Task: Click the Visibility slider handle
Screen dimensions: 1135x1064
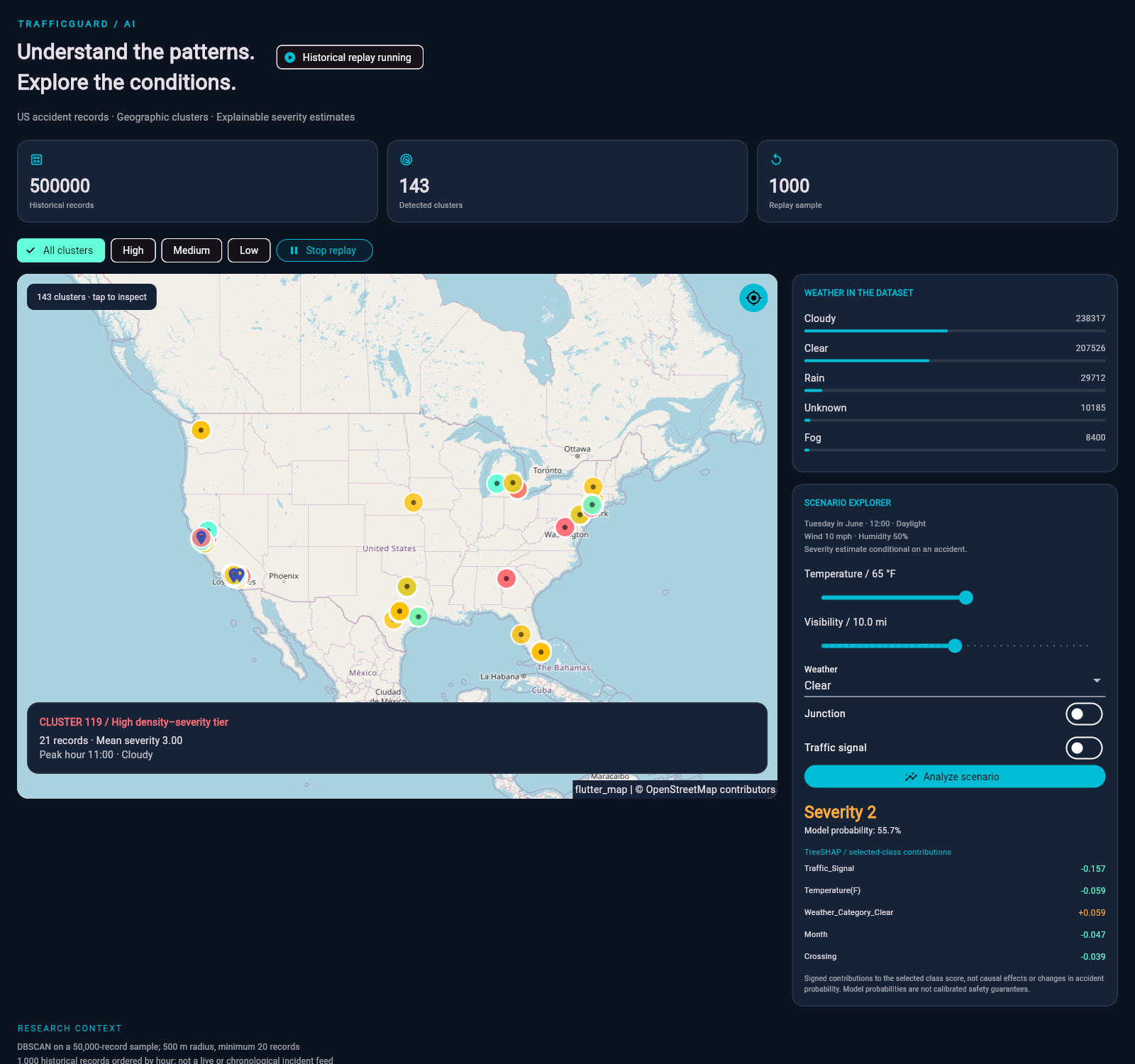Action: coord(955,645)
